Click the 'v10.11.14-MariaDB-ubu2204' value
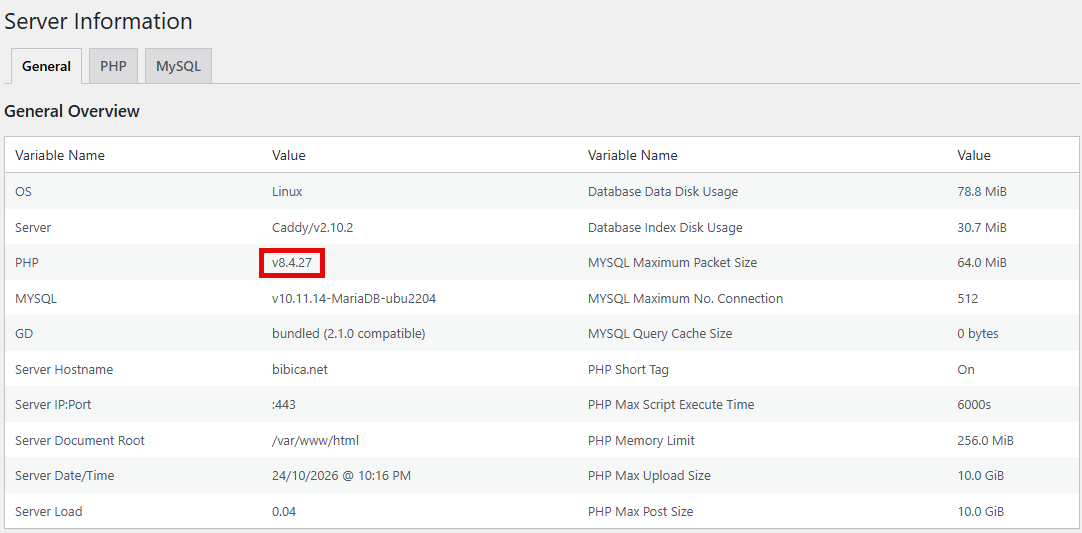This screenshot has height=533, width=1082. coord(354,299)
